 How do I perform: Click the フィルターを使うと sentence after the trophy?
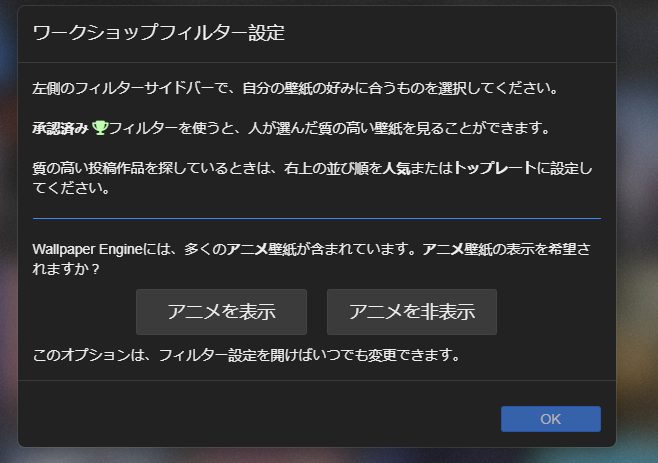[x=172, y=128]
